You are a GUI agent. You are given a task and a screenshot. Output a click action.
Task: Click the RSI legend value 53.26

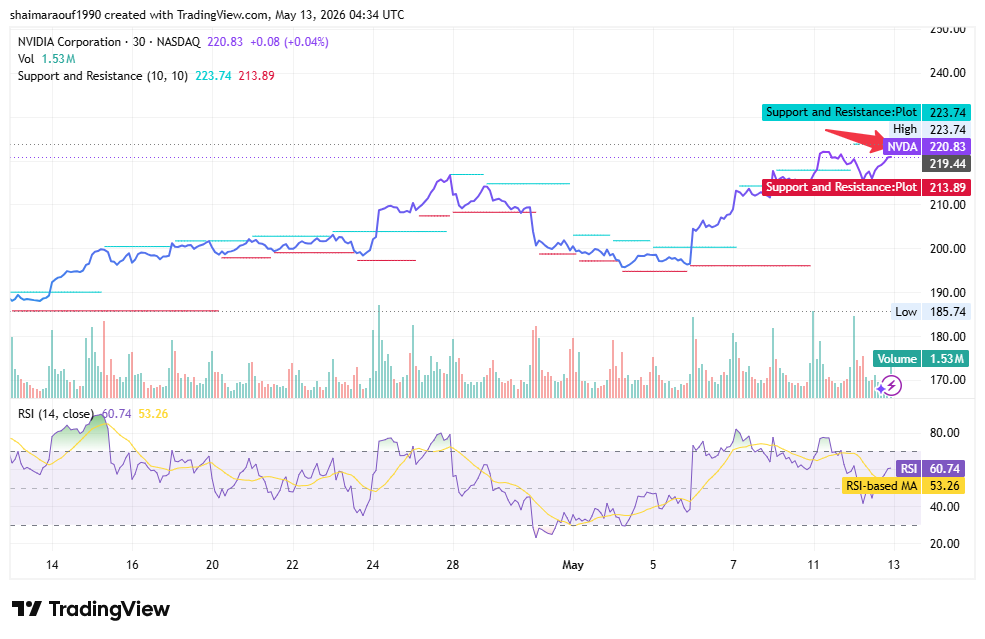pyautogui.click(x=153, y=414)
